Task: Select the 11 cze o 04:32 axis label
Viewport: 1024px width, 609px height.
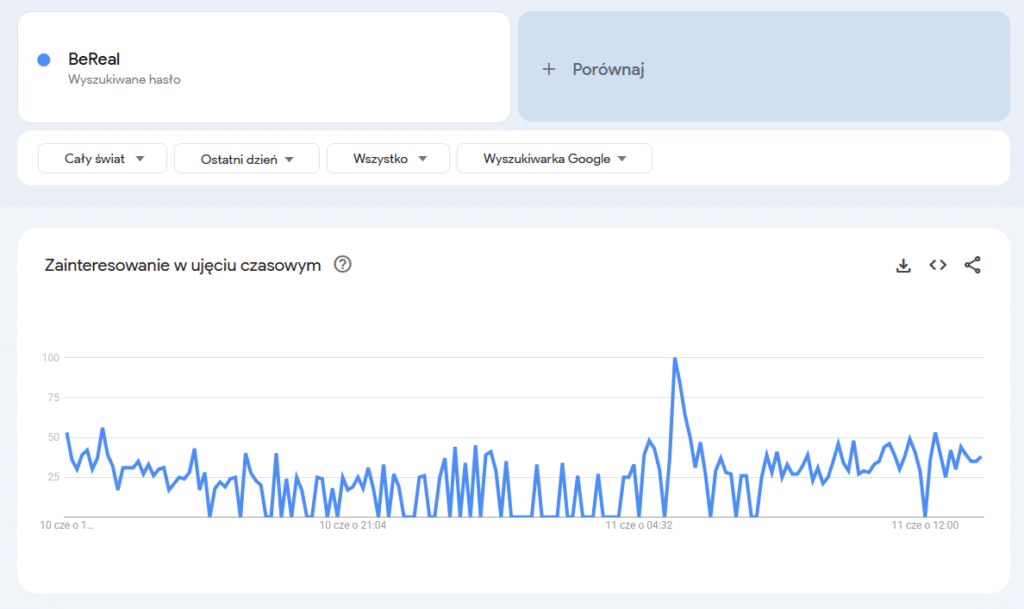Action: pos(638,524)
